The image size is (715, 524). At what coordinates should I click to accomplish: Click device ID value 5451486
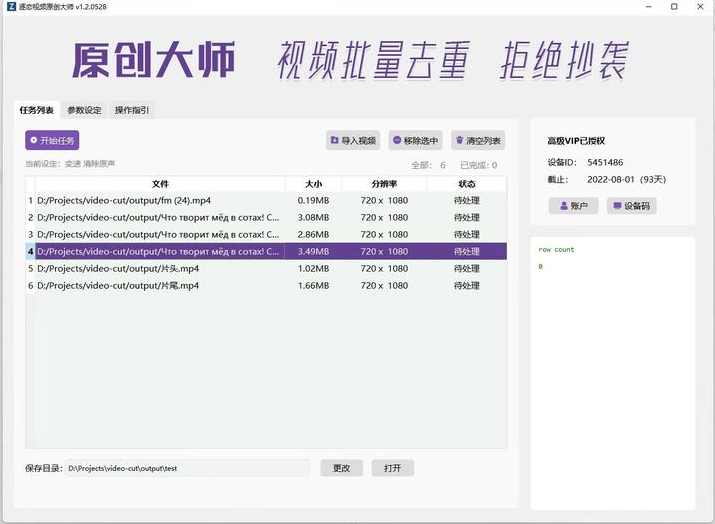pyautogui.click(x=605, y=162)
